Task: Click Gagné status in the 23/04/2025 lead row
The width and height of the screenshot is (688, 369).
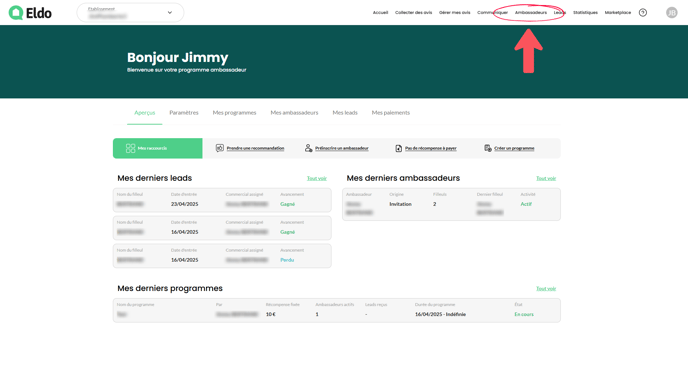Action: [287, 204]
